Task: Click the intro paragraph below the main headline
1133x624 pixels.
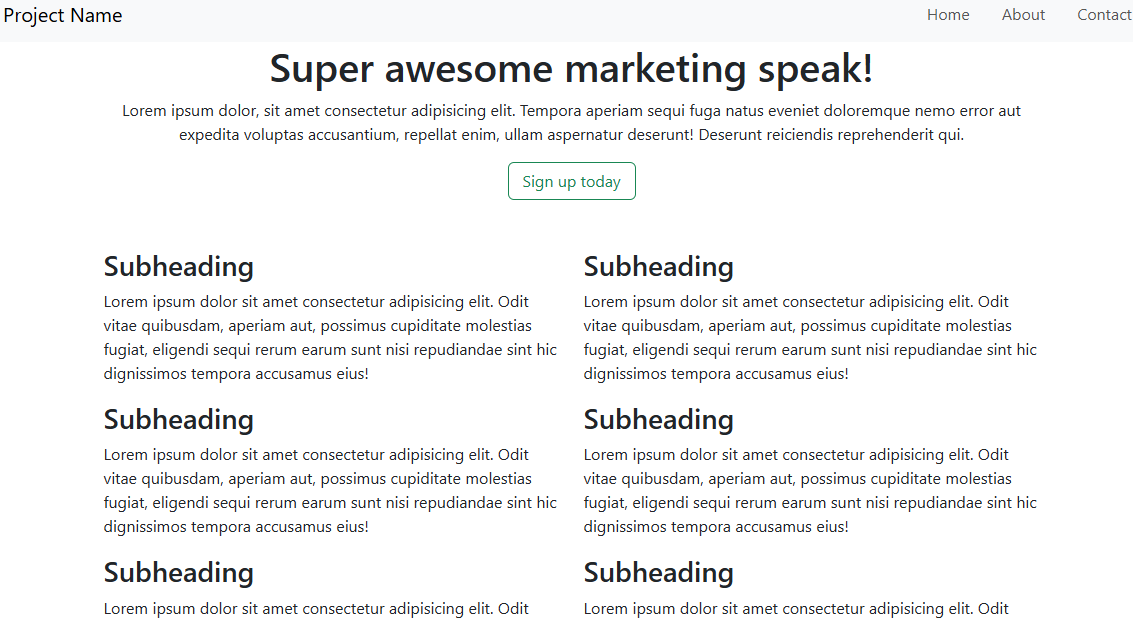Action: [x=571, y=123]
